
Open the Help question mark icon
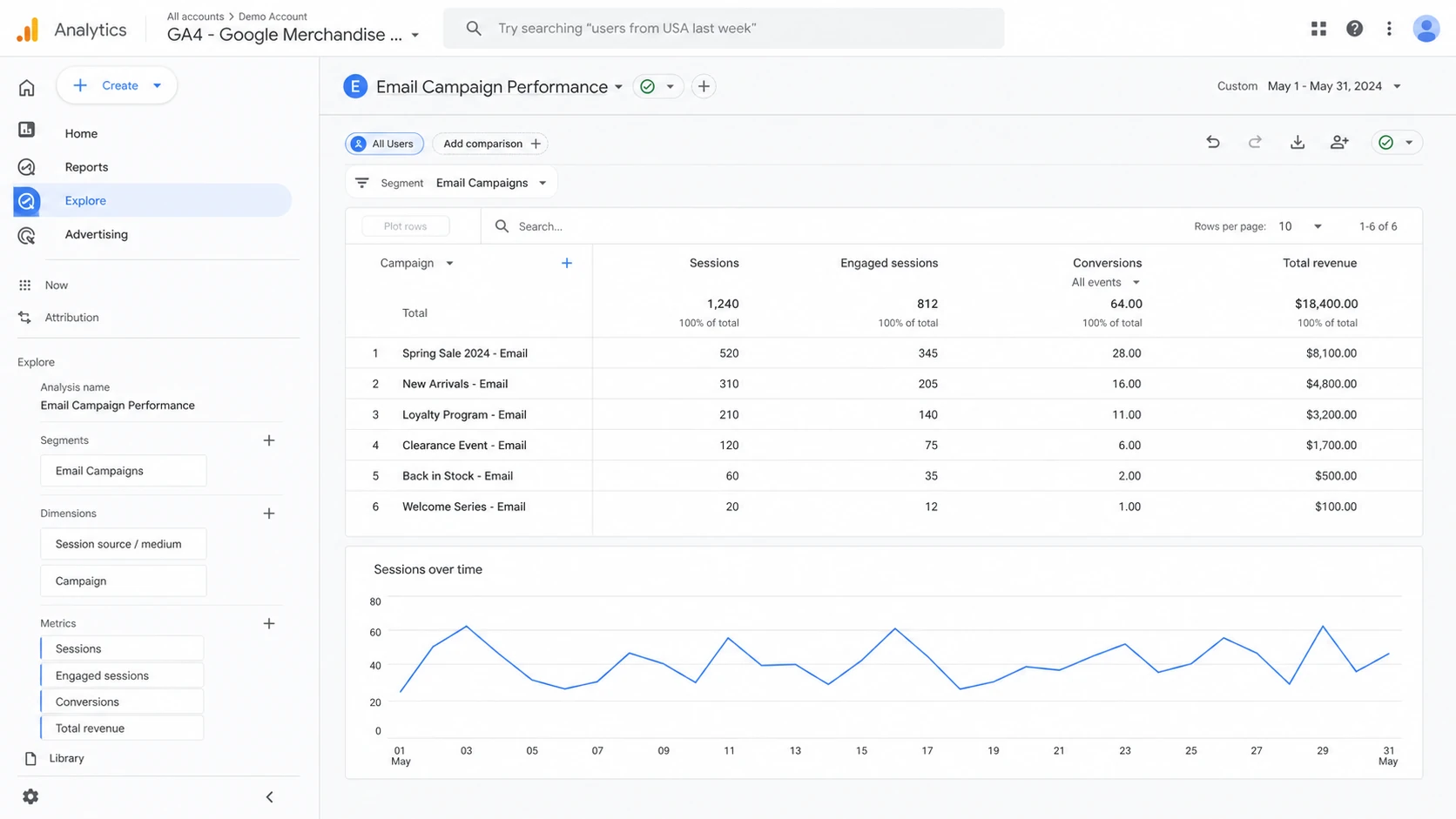click(x=1354, y=29)
